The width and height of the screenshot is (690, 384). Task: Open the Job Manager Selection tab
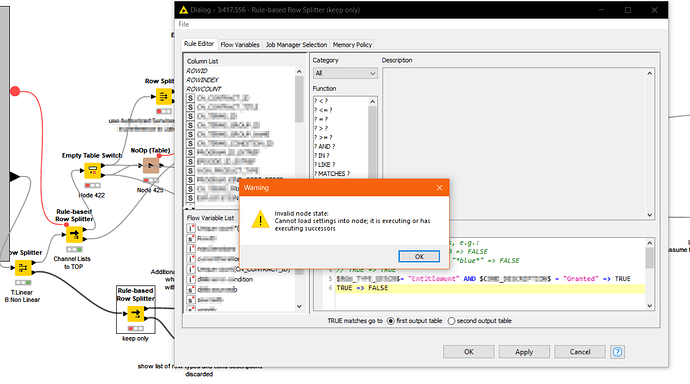(296, 44)
